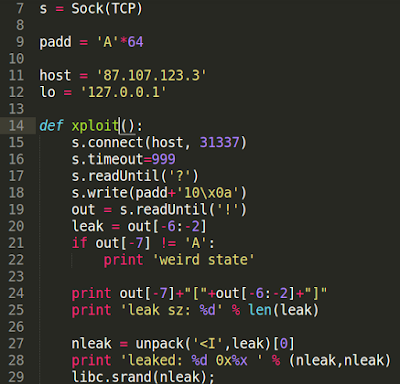
Task: Click the 'len' builtin on line 25
Action: tap(259, 310)
